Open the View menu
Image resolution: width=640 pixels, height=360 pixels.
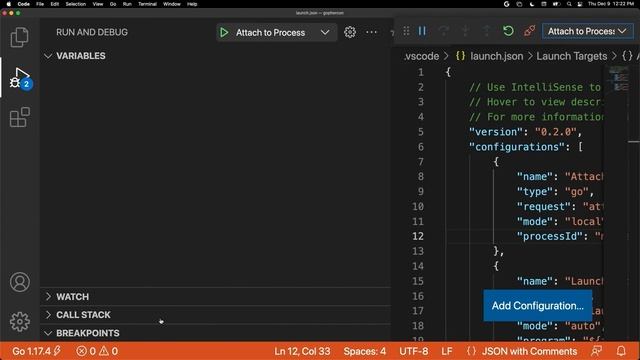(98, 4)
